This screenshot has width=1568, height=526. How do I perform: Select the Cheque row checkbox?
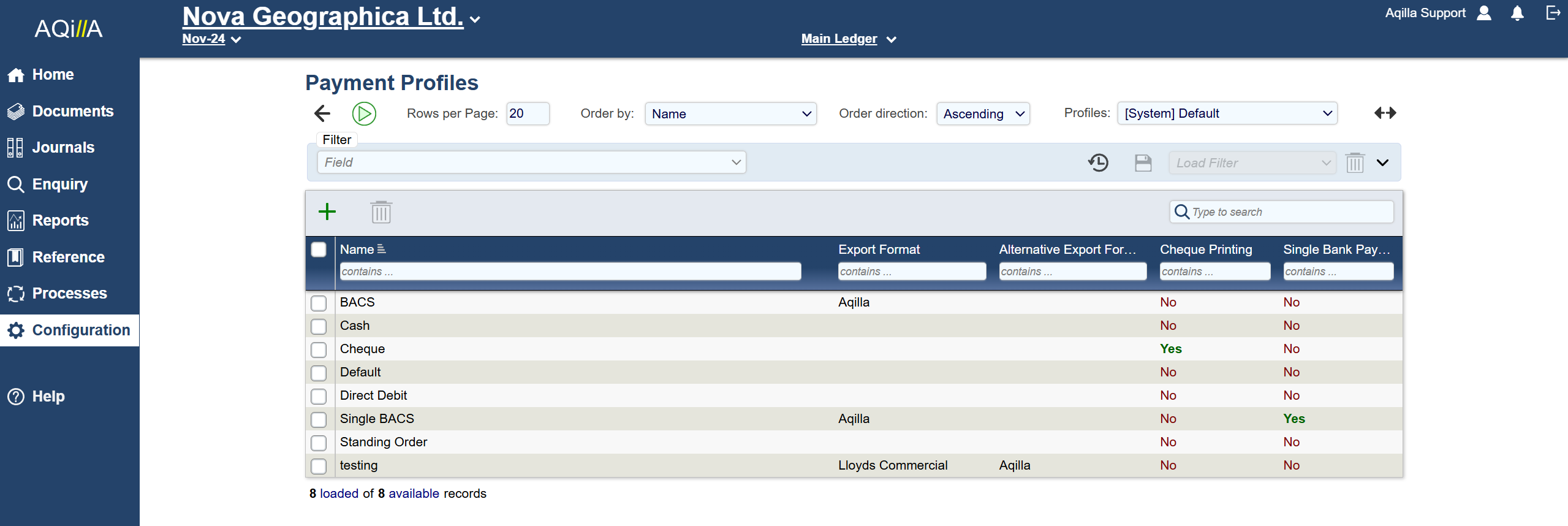[x=319, y=349]
